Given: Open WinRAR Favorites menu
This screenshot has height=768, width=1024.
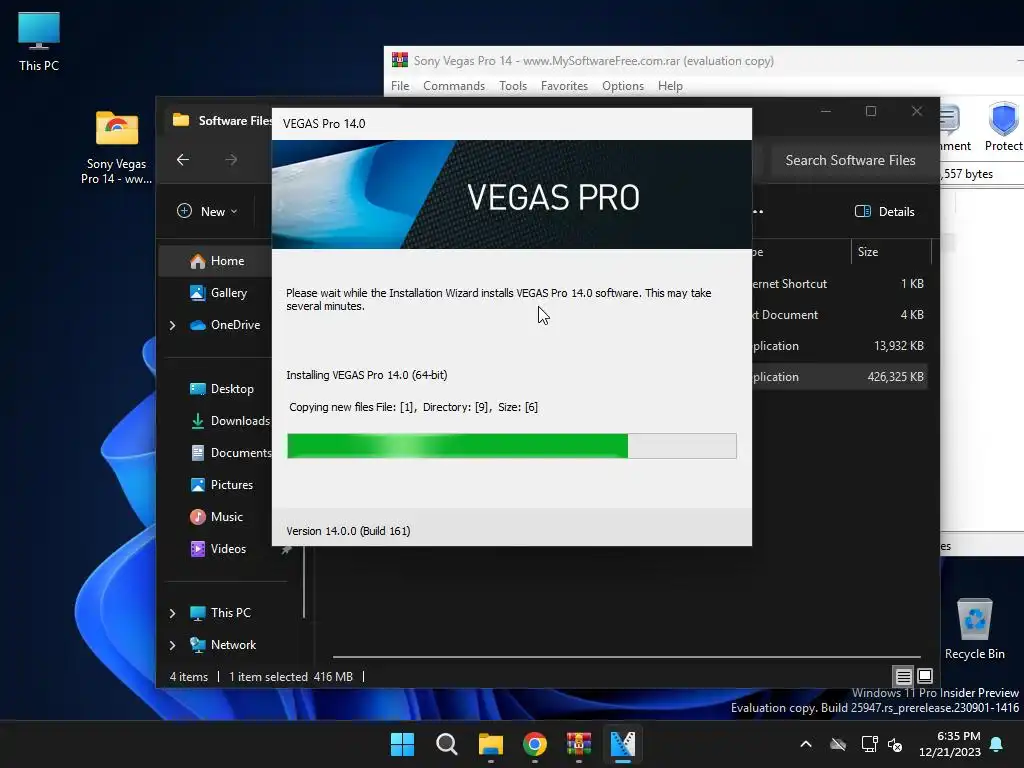Looking at the screenshot, I should (x=564, y=86).
